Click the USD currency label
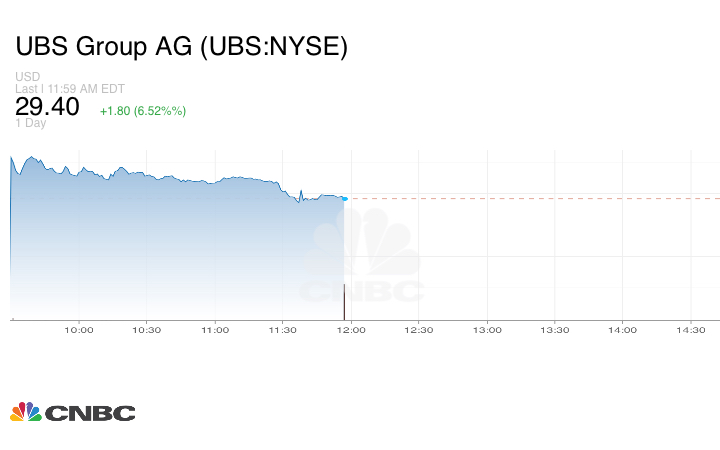The height and width of the screenshot is (450, 720). (x=27, y=77)
